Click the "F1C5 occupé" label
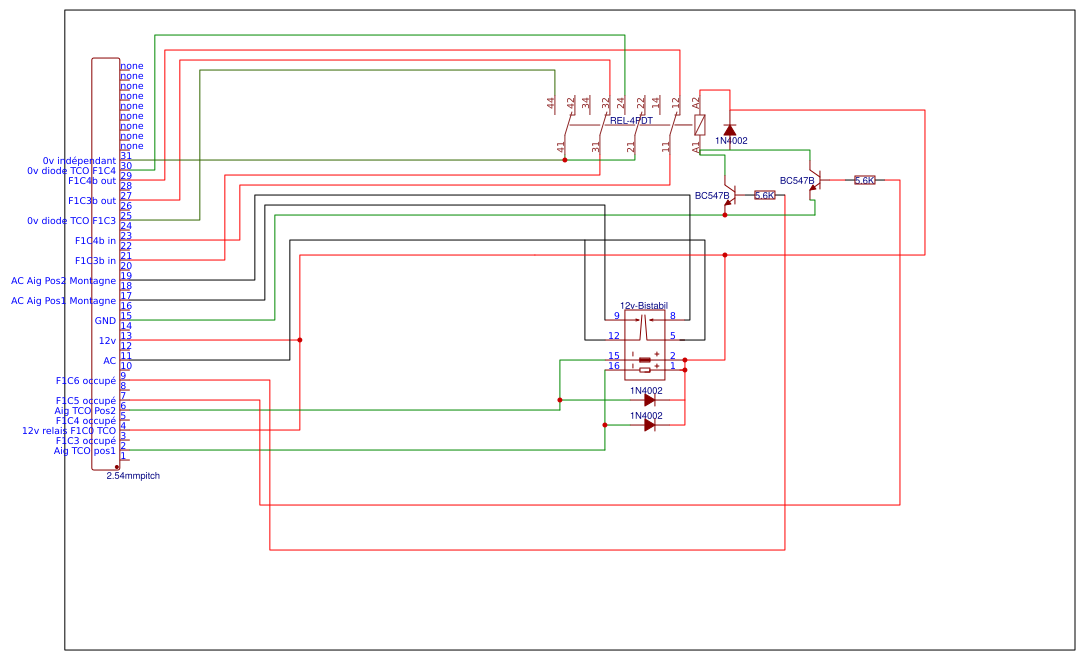 tap(86, 401)
